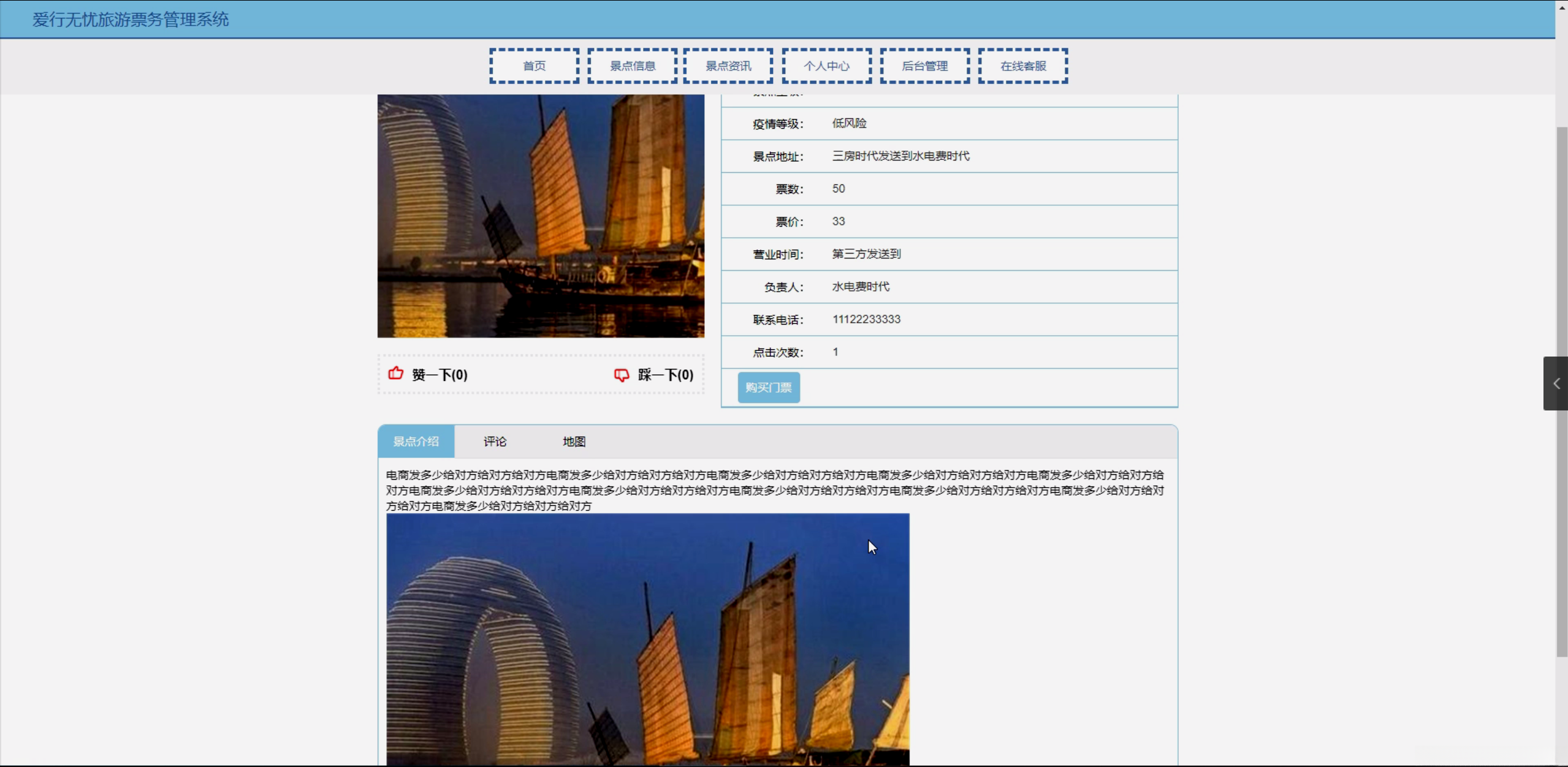Screen dimensions: 1568x767
Task: Go to 景点信息 in the navigation bar
Action: point(632,66)
